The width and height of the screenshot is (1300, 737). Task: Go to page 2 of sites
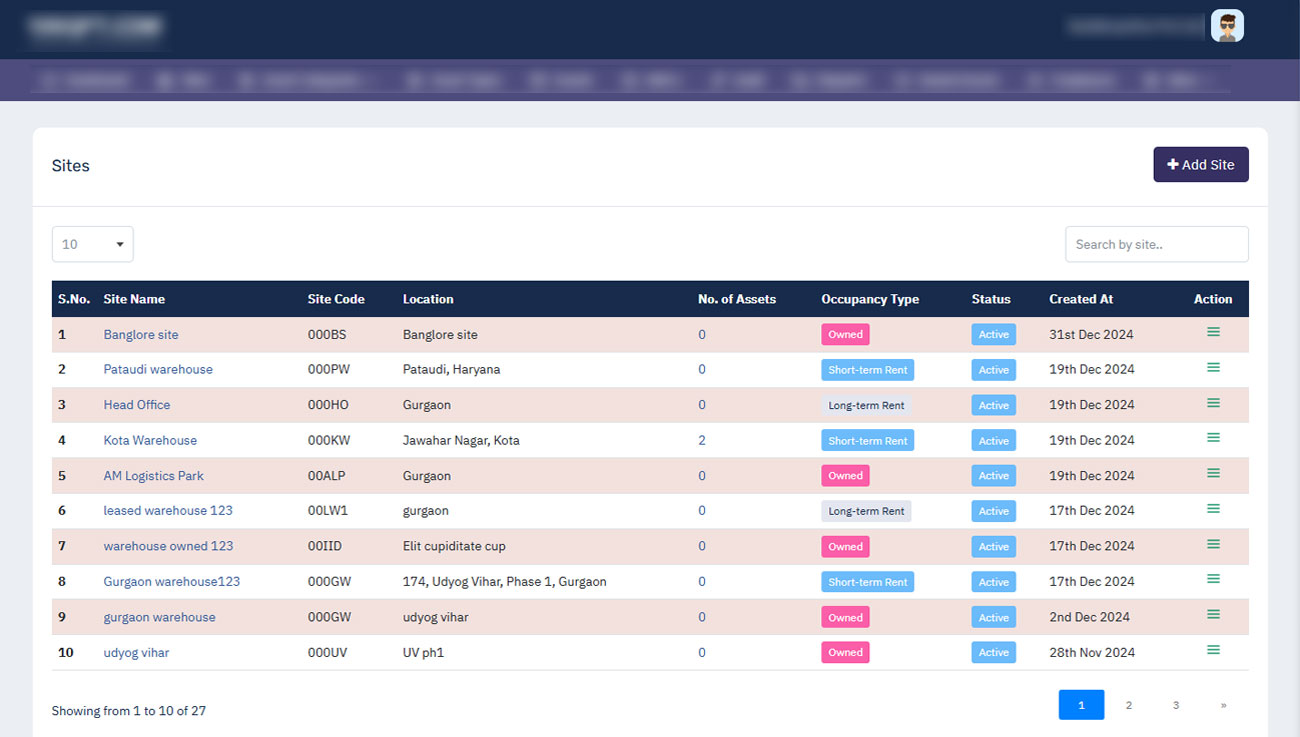(x=1128, y=705)
